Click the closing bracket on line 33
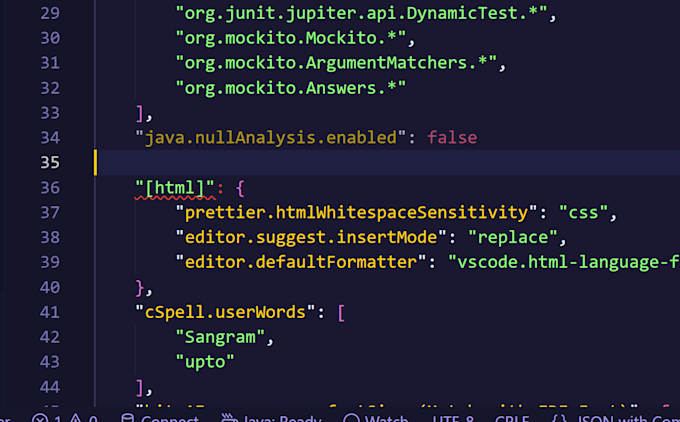Image resolution: width=680 pixels, height=422 pixels. pyautogui.click(x=140, y=113)
